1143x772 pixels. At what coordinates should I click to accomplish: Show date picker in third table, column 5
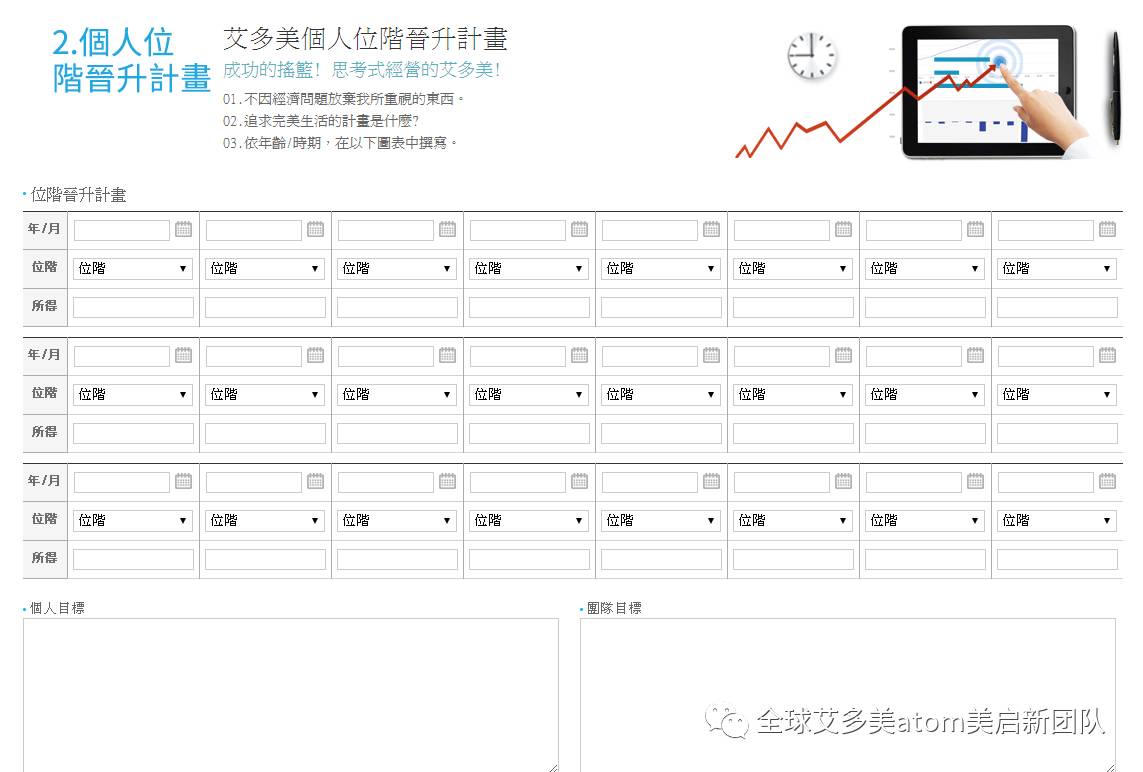click(x=711, y=481)
